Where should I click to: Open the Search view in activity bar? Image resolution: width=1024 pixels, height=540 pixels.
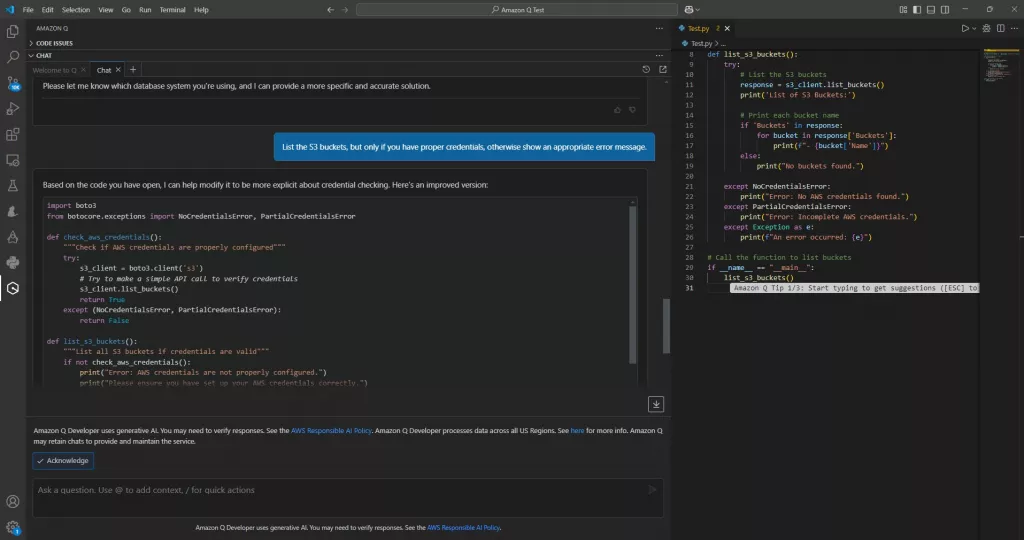point(13,57)
